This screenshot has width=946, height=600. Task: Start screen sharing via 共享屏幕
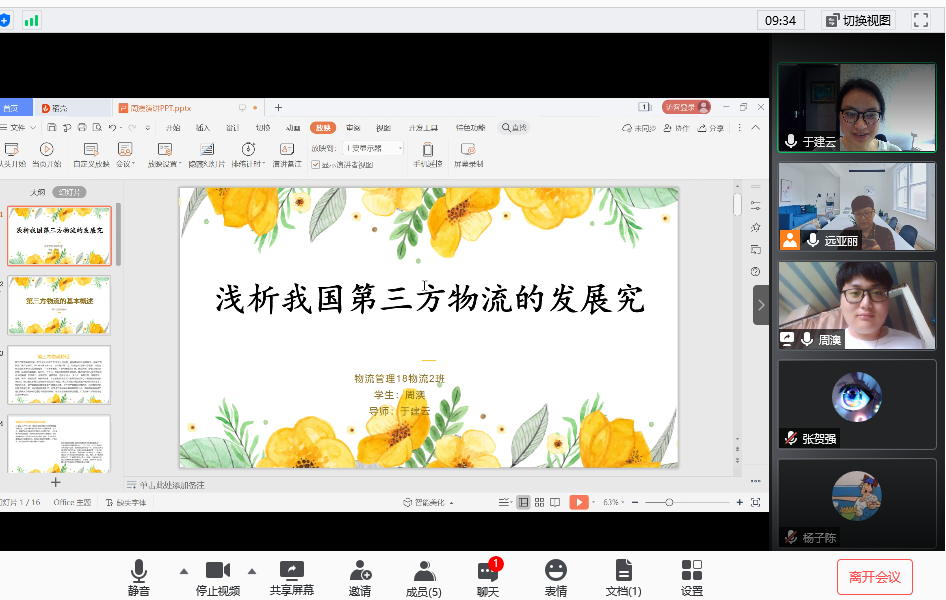(292, 577)
